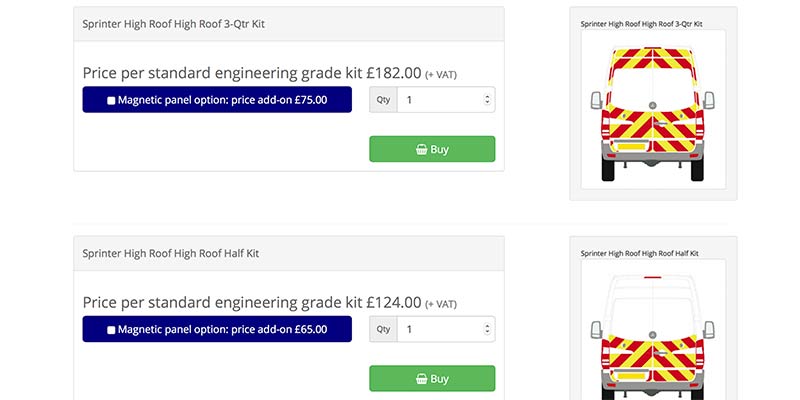Click the 3-Qtr Kit thumbnail caption text
Viewport: 800px width, 400px height.
(641, 24)
